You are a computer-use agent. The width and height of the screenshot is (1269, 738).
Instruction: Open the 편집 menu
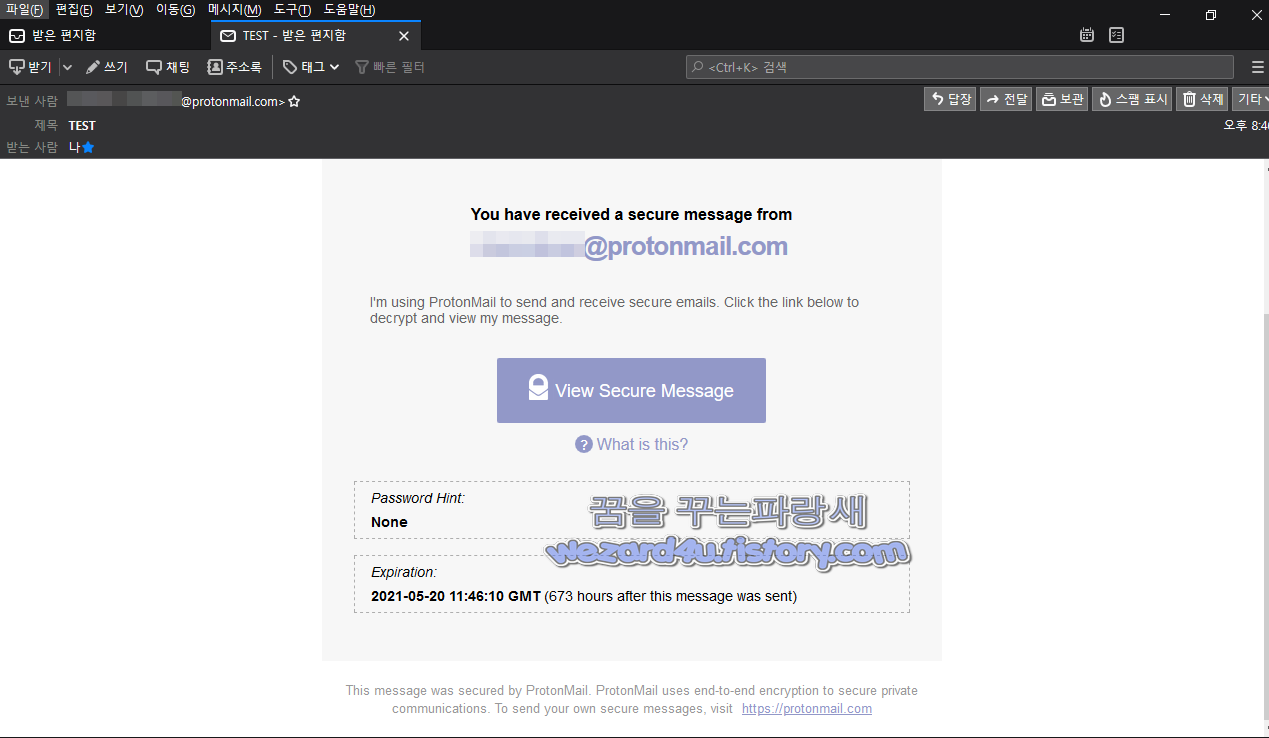point(74,10)
